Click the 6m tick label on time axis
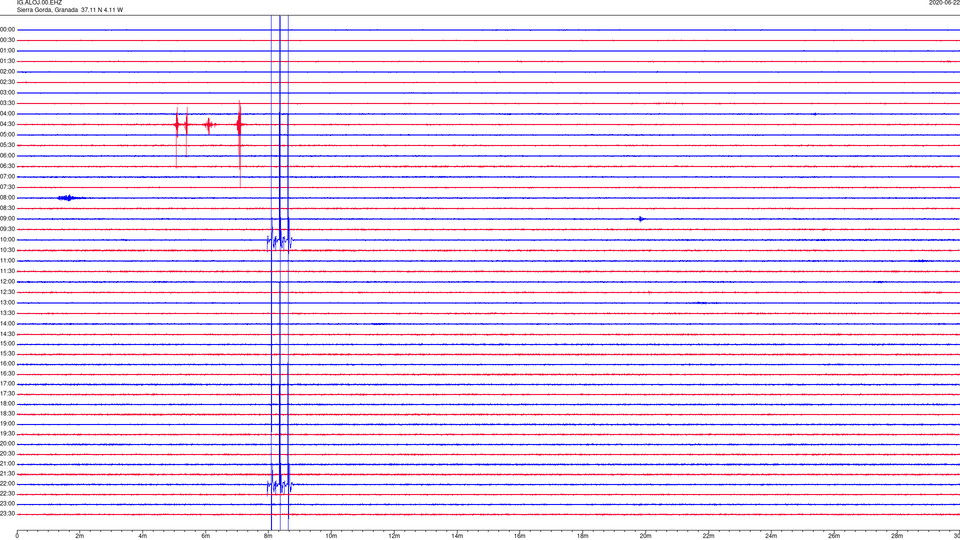Image resolution: width=960 pixels, height=540 pixels. (x=205, y=536)
